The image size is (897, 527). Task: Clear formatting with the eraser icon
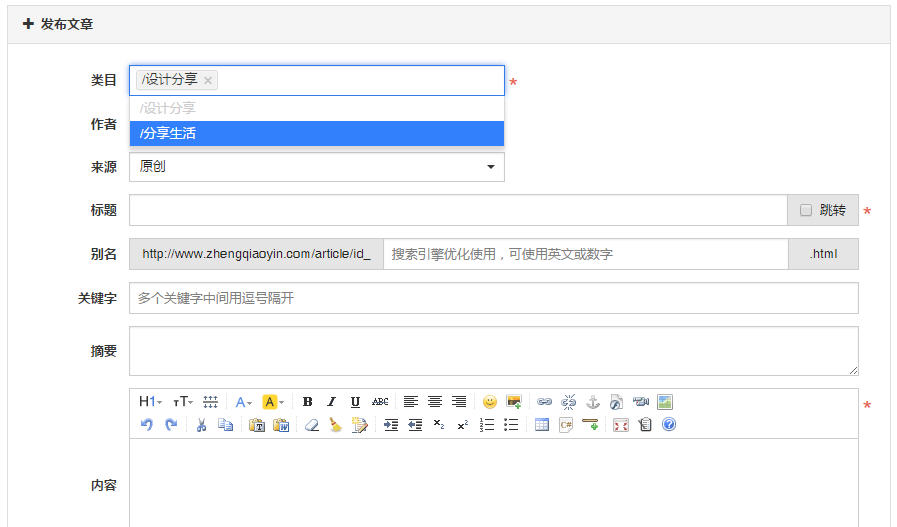point(312,425)
